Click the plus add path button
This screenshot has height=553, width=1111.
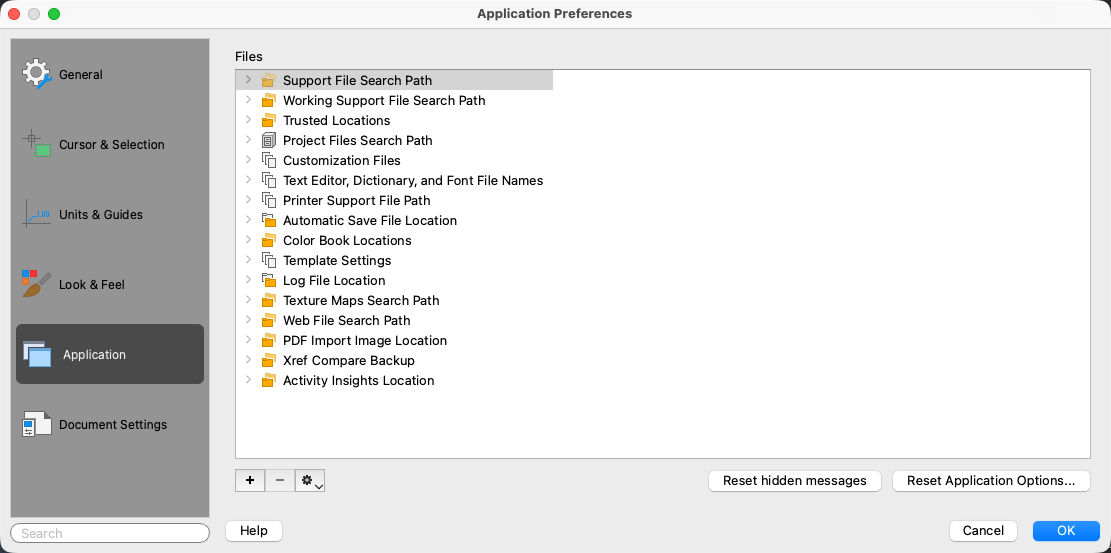tap(250, 481)
